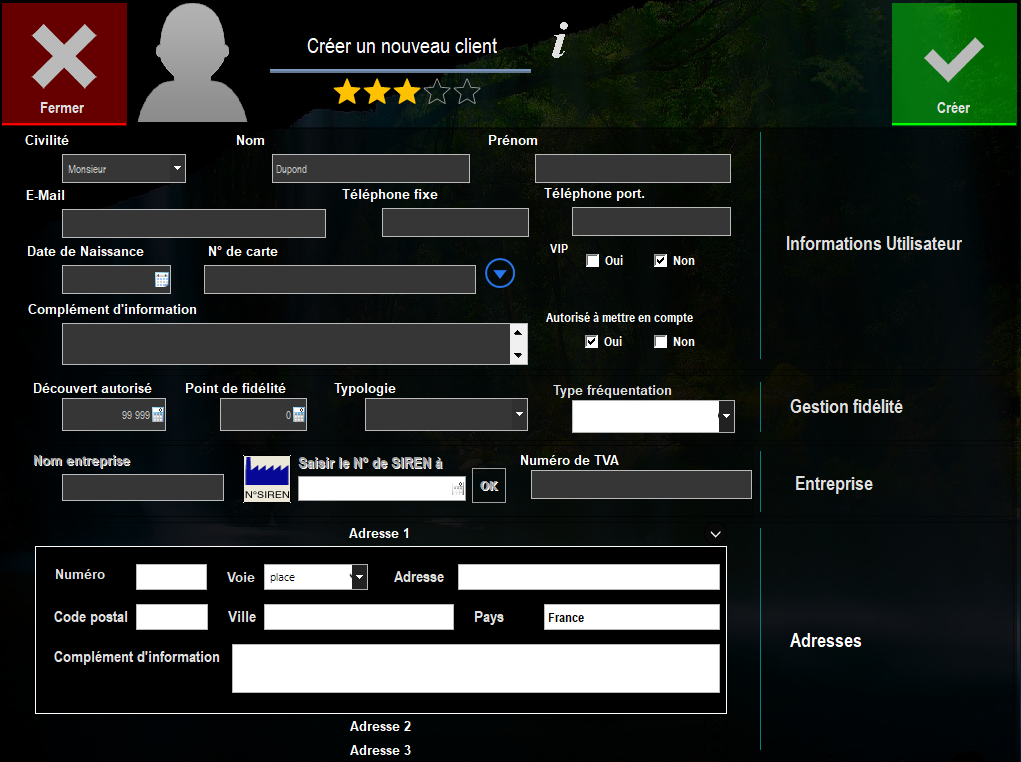Viewport: 1021px width, 762px height.
Task: Click the N°SIREN factory icon
Action: 267,479
